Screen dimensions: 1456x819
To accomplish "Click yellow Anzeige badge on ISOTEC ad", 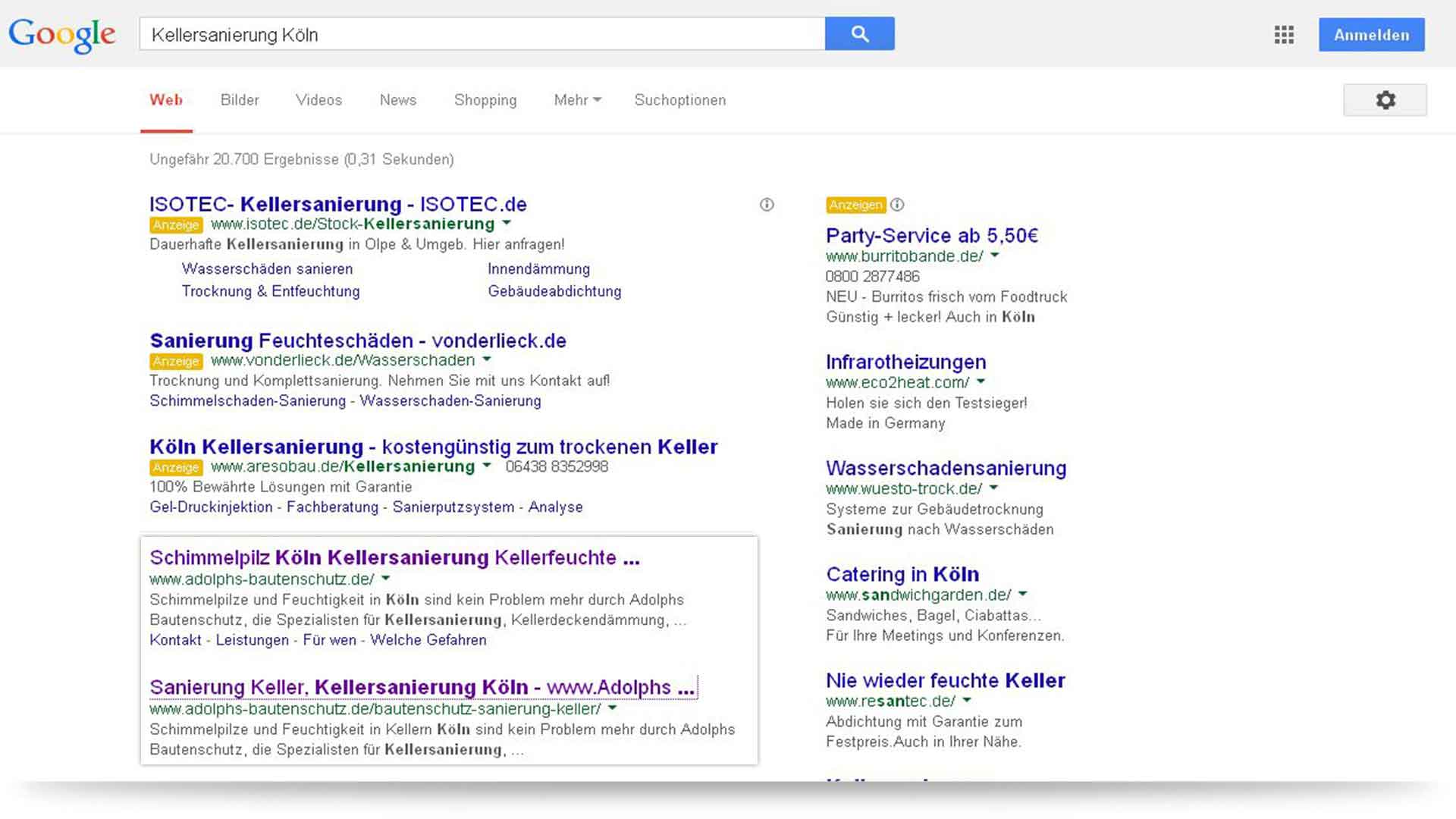I will pyautogui.click(x=176, y=225).
